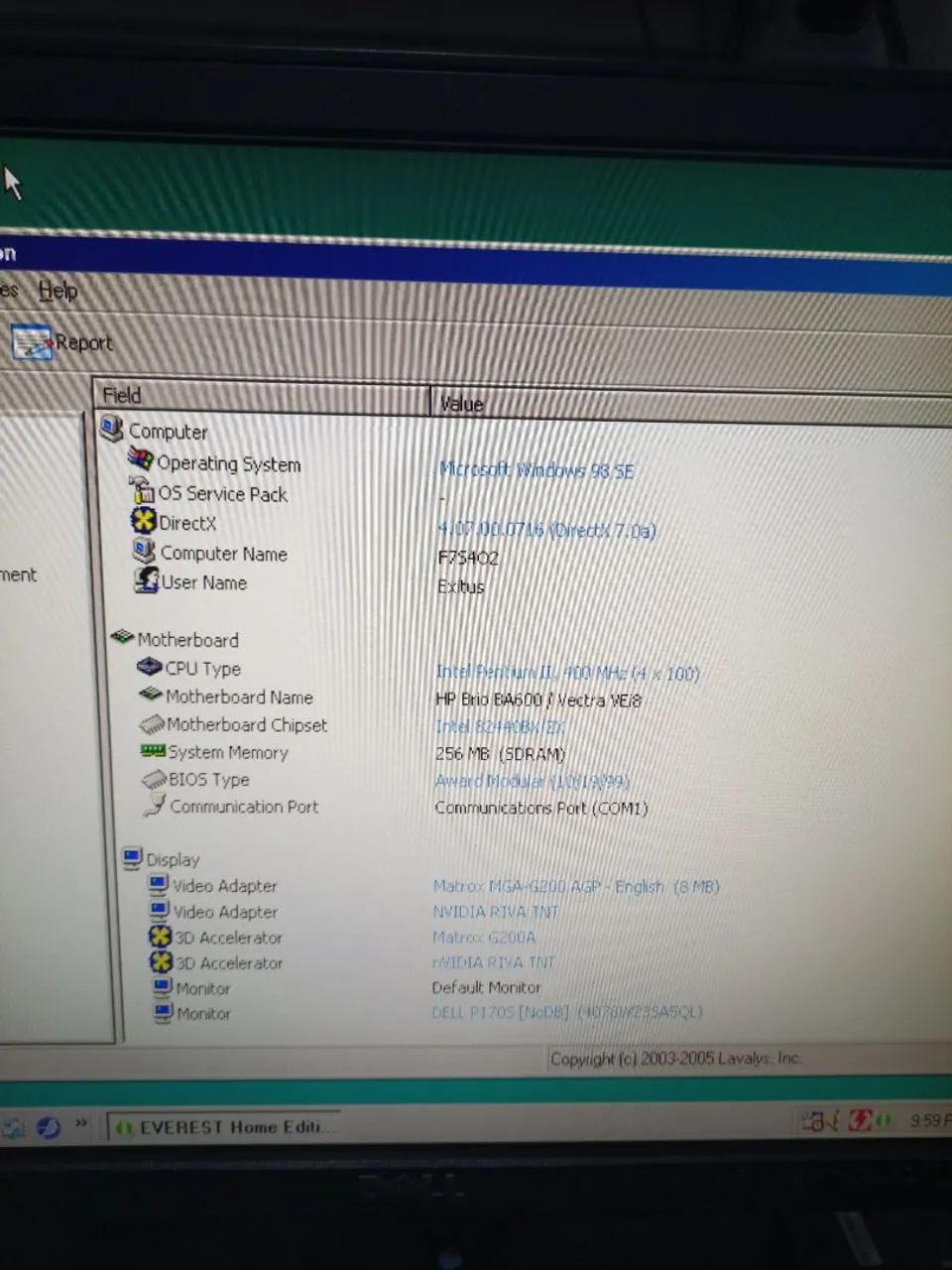Image resolution: width=952 pixels, height=1270 pixels.
Task: Click the Communications Port (COM1) value
Action: (x=541, y=808)
